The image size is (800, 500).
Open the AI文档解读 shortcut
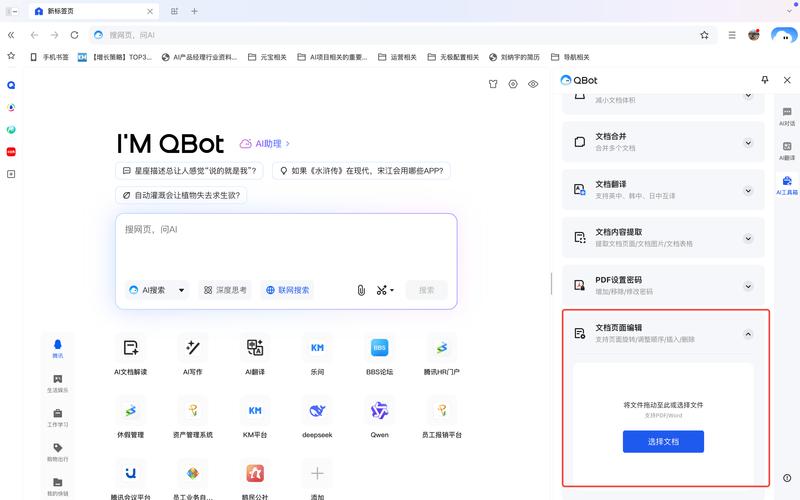coord(131,355)
